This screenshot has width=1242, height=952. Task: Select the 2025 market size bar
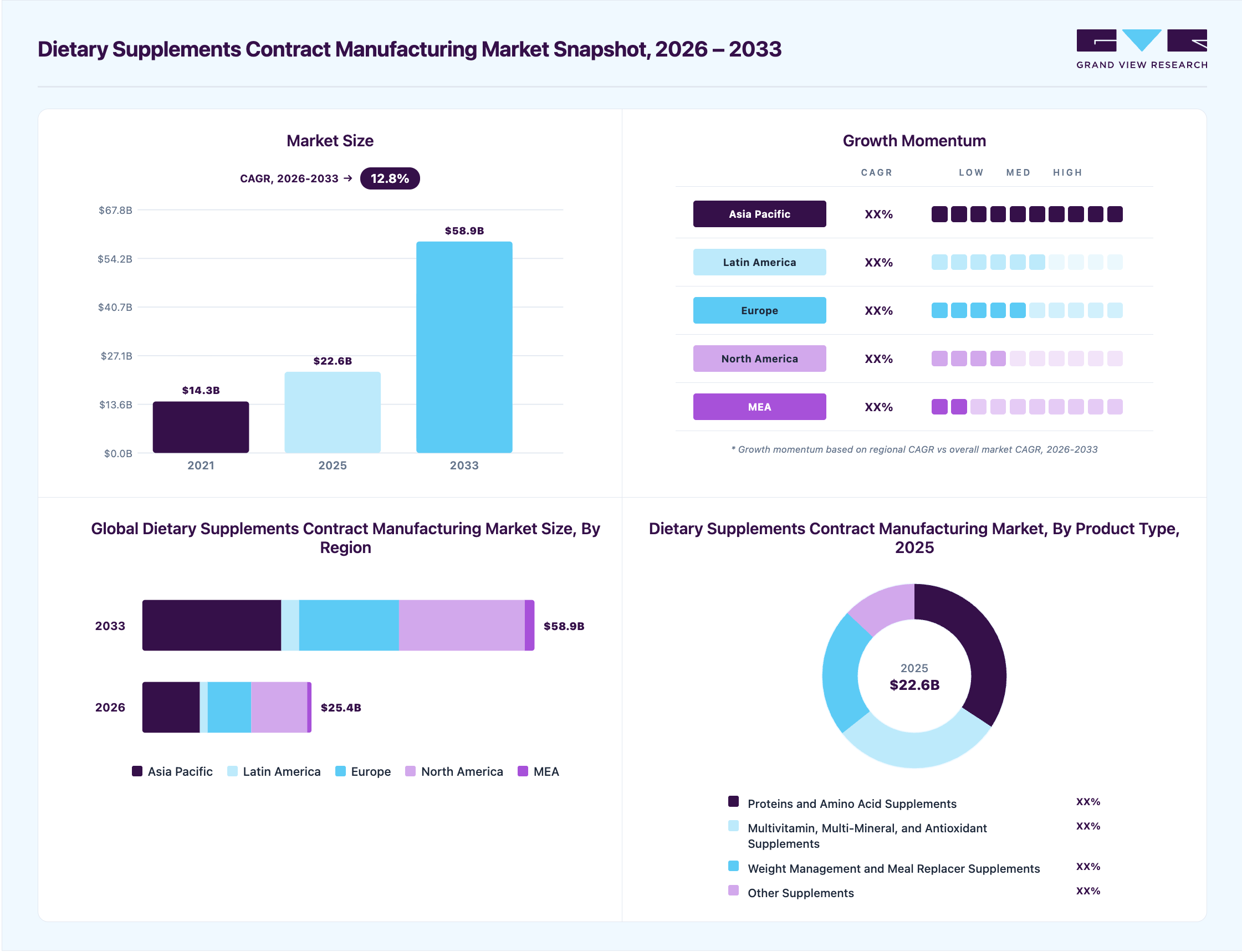333,412
